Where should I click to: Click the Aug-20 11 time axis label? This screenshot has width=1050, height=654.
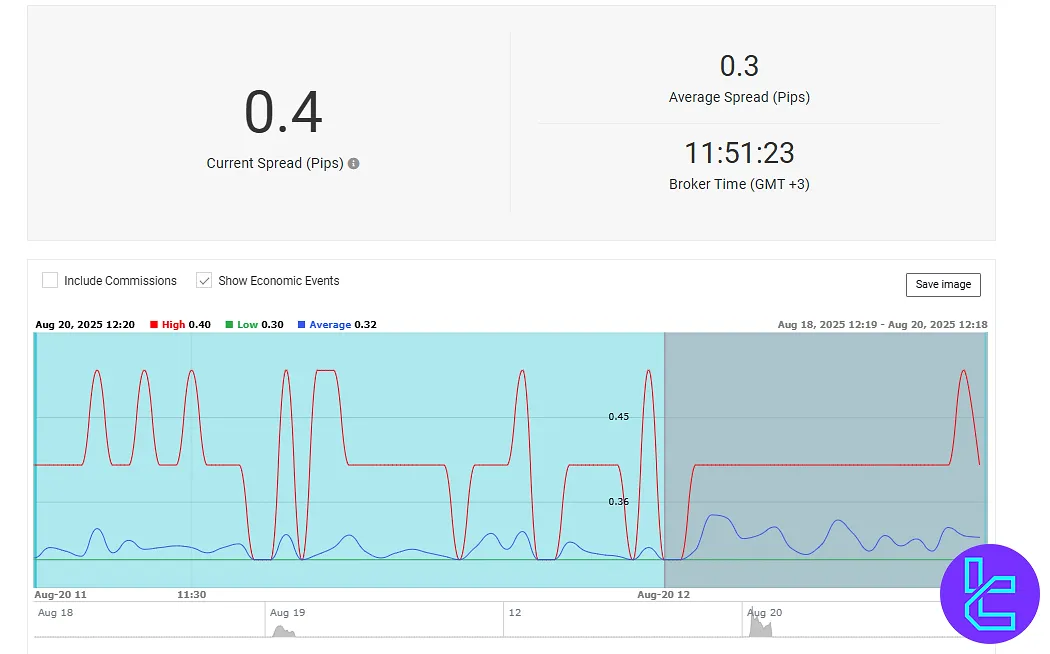(61, 594)
